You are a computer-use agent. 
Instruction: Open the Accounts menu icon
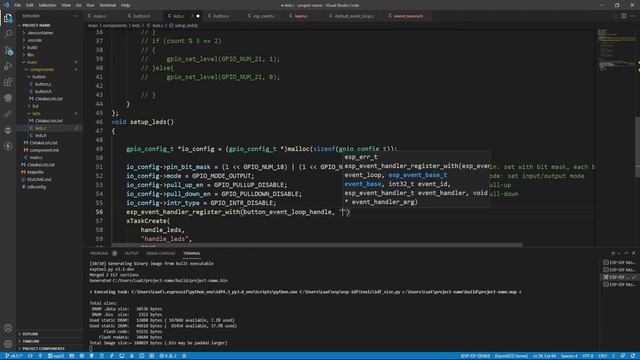click(8, 328)
